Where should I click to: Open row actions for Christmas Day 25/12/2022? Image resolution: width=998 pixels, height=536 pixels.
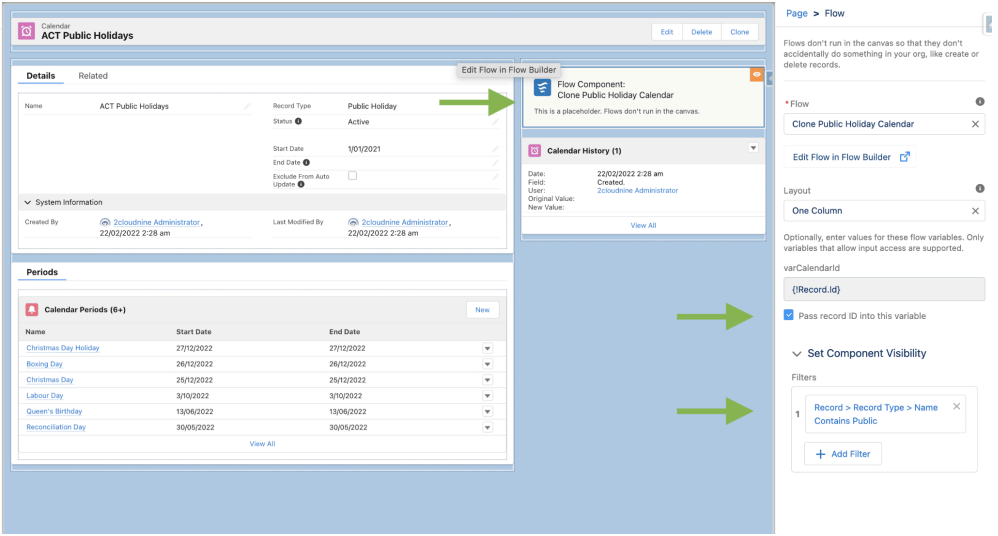tap(487, 380)
